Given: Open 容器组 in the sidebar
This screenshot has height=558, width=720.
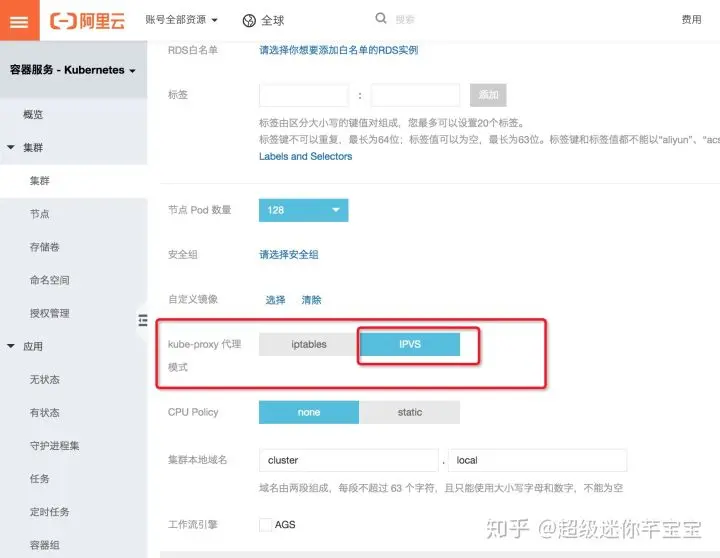Looking at the screenshot, I should click(x=45, y=545).
